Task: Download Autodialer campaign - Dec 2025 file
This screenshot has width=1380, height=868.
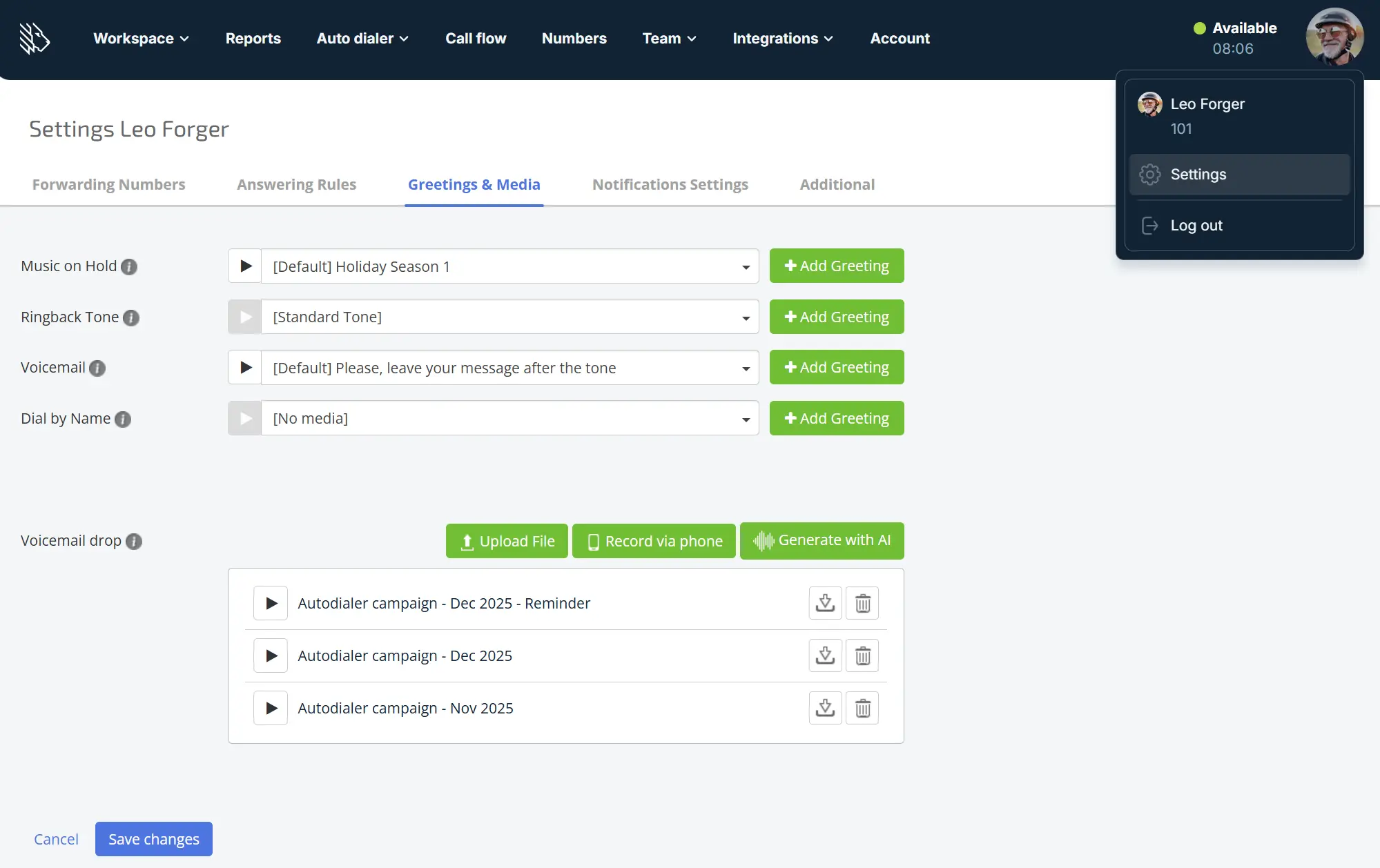Action: point(825,655)
